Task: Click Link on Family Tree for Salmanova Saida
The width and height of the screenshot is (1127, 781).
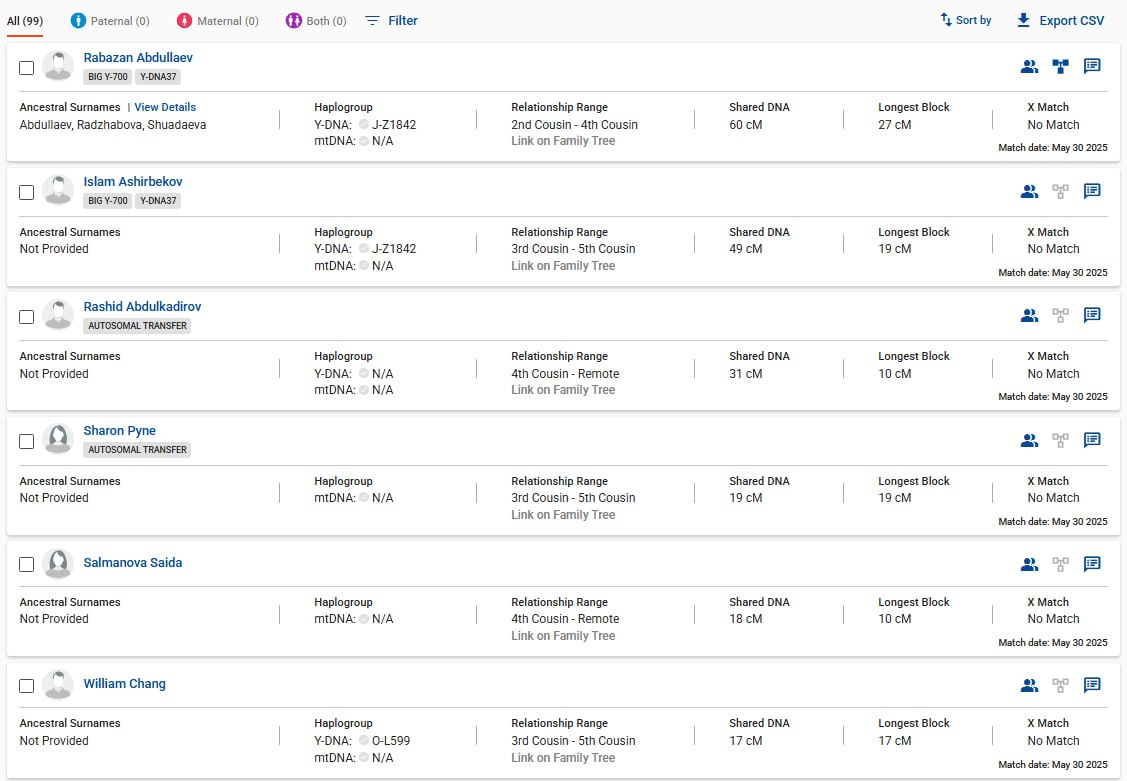Action: (563, 636)
